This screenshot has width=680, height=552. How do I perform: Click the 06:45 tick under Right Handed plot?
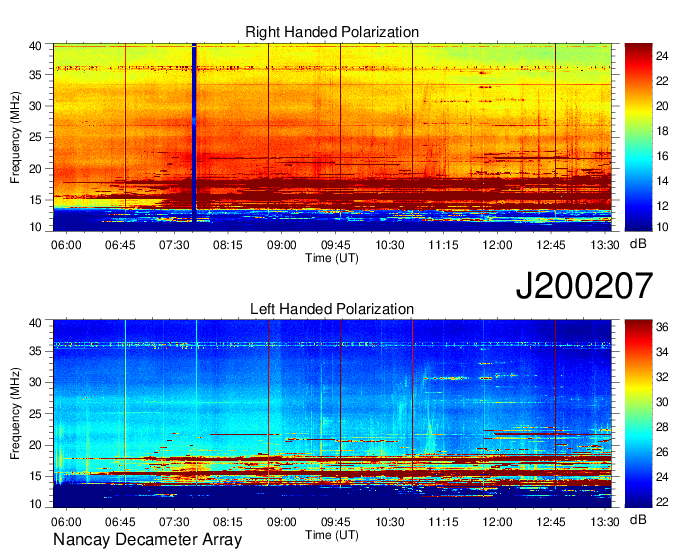click(x=120, y=245)
